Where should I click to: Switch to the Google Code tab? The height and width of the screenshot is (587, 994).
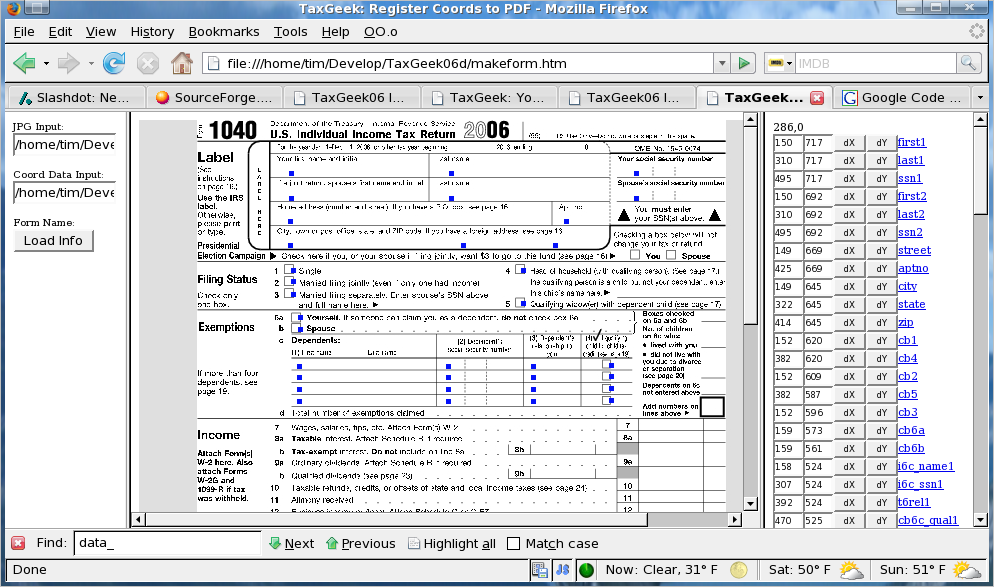[902, 98]
